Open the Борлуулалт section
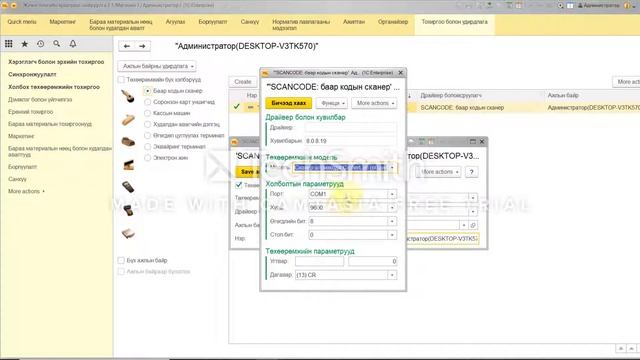This screenshot has width=640, height=360. pos(213,22)
